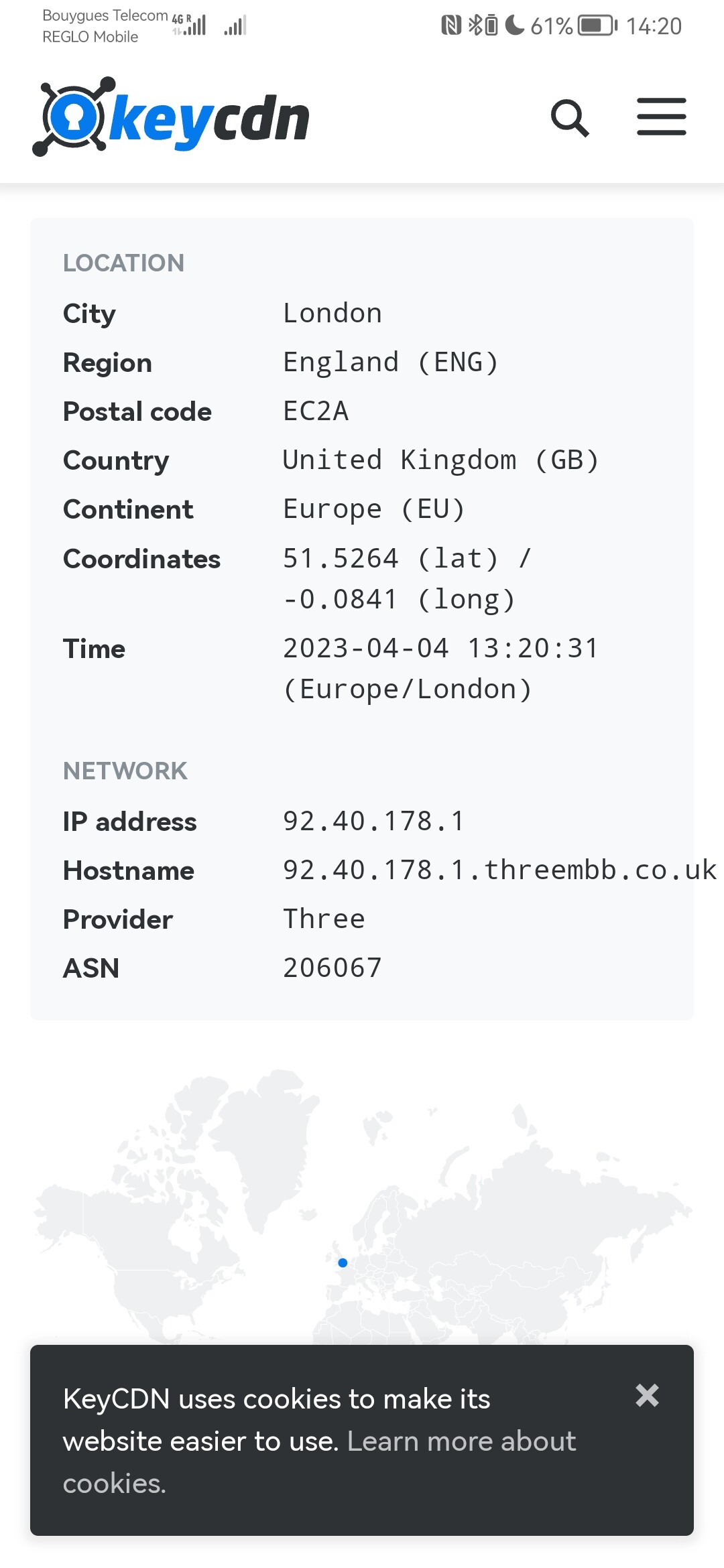Tap the clock showing 14:20
This screenshot has height=1568, width=724.
[x=654, y=25]
